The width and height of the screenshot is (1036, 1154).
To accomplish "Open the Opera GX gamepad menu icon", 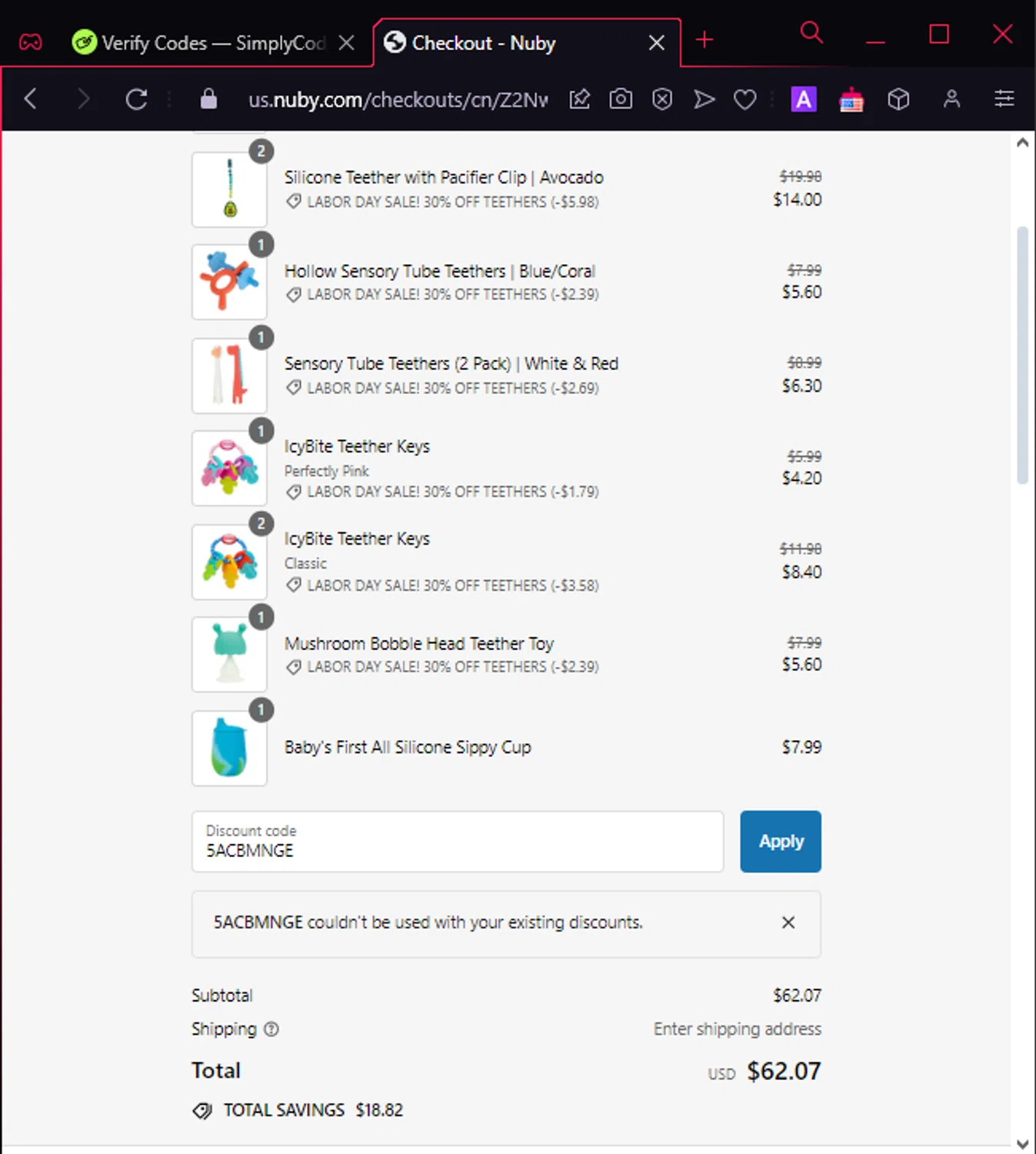I will point(31,42).
